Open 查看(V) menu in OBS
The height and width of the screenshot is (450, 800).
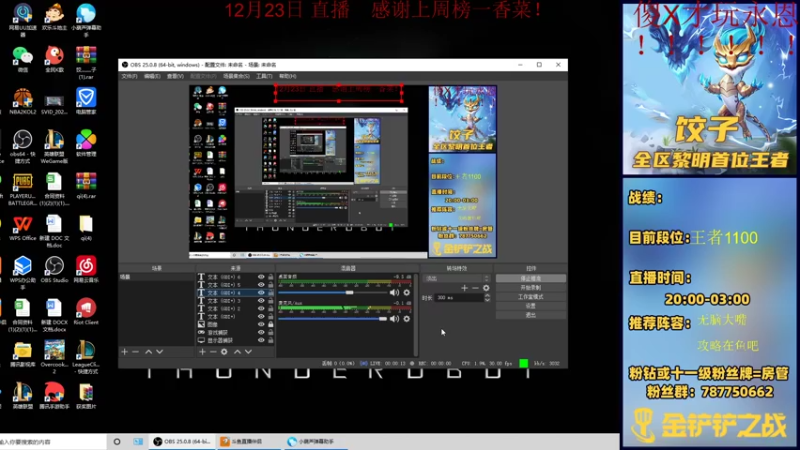(x=175, y=76)
